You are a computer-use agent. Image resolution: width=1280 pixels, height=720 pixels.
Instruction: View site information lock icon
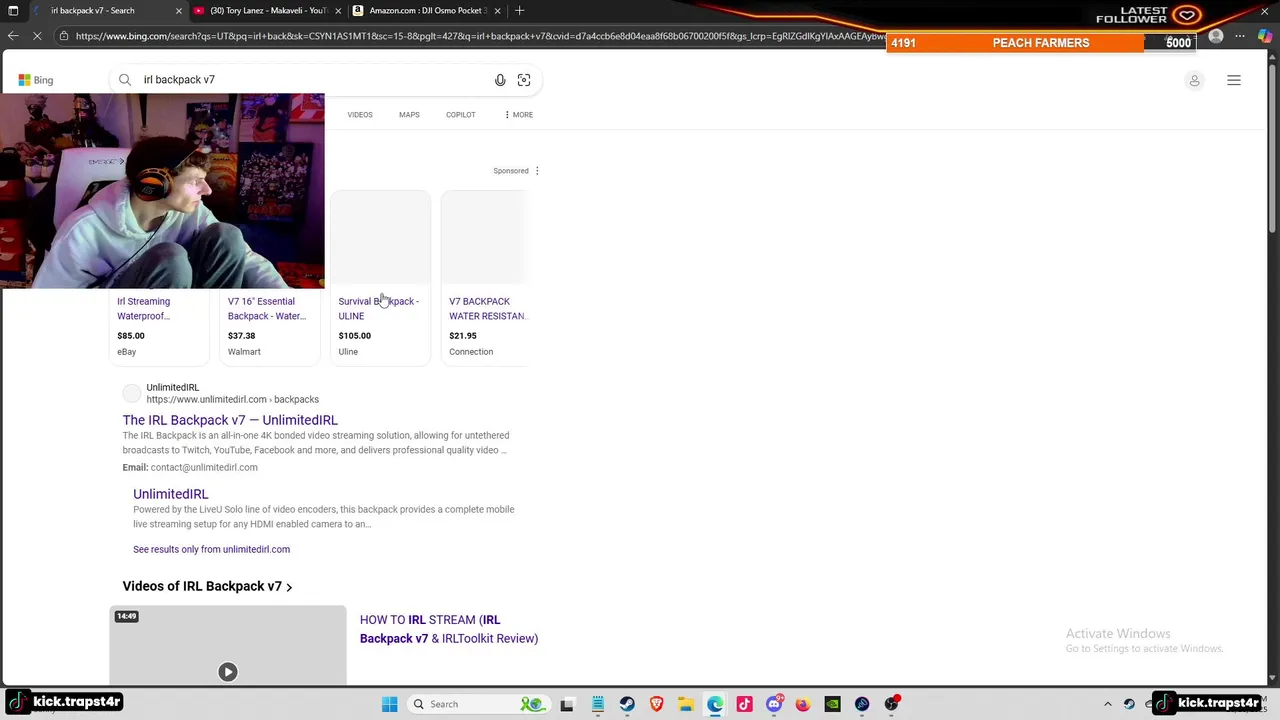[64, 36]
